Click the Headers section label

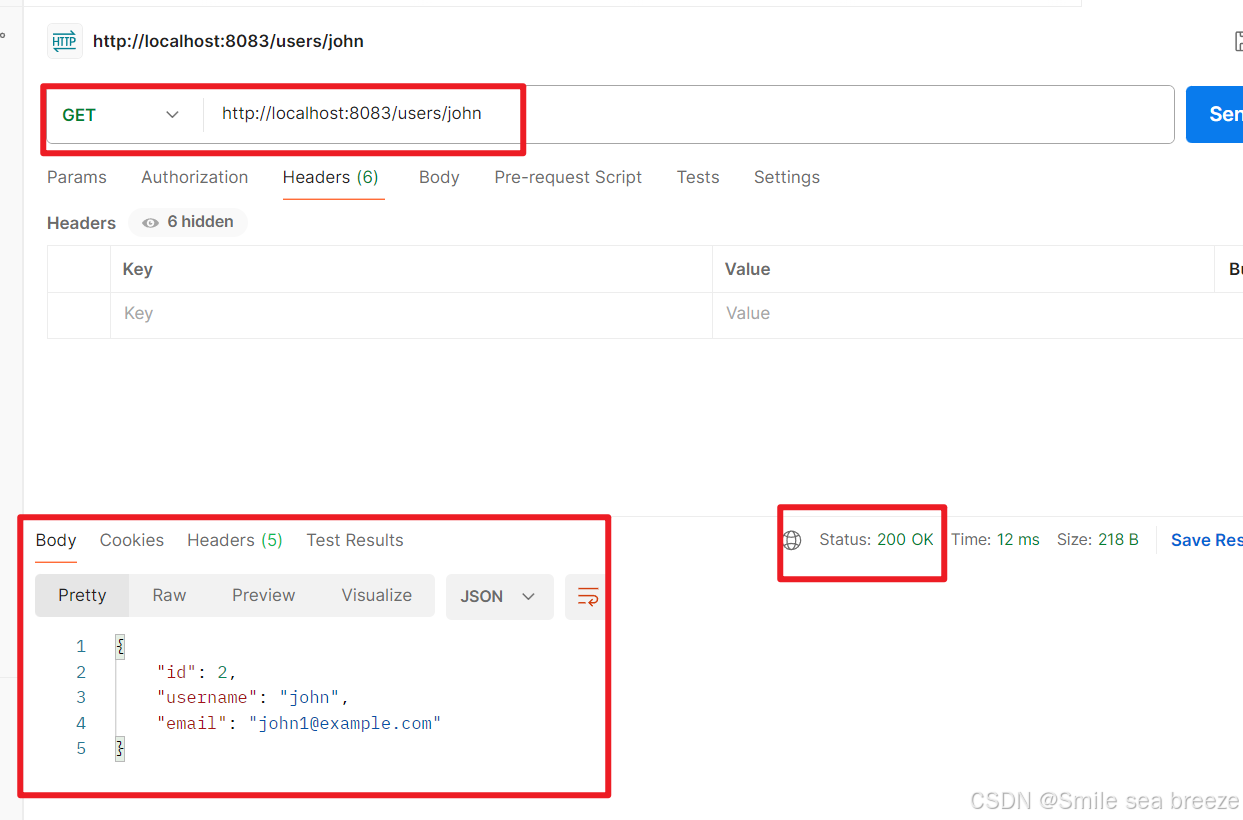click(81, 223)
